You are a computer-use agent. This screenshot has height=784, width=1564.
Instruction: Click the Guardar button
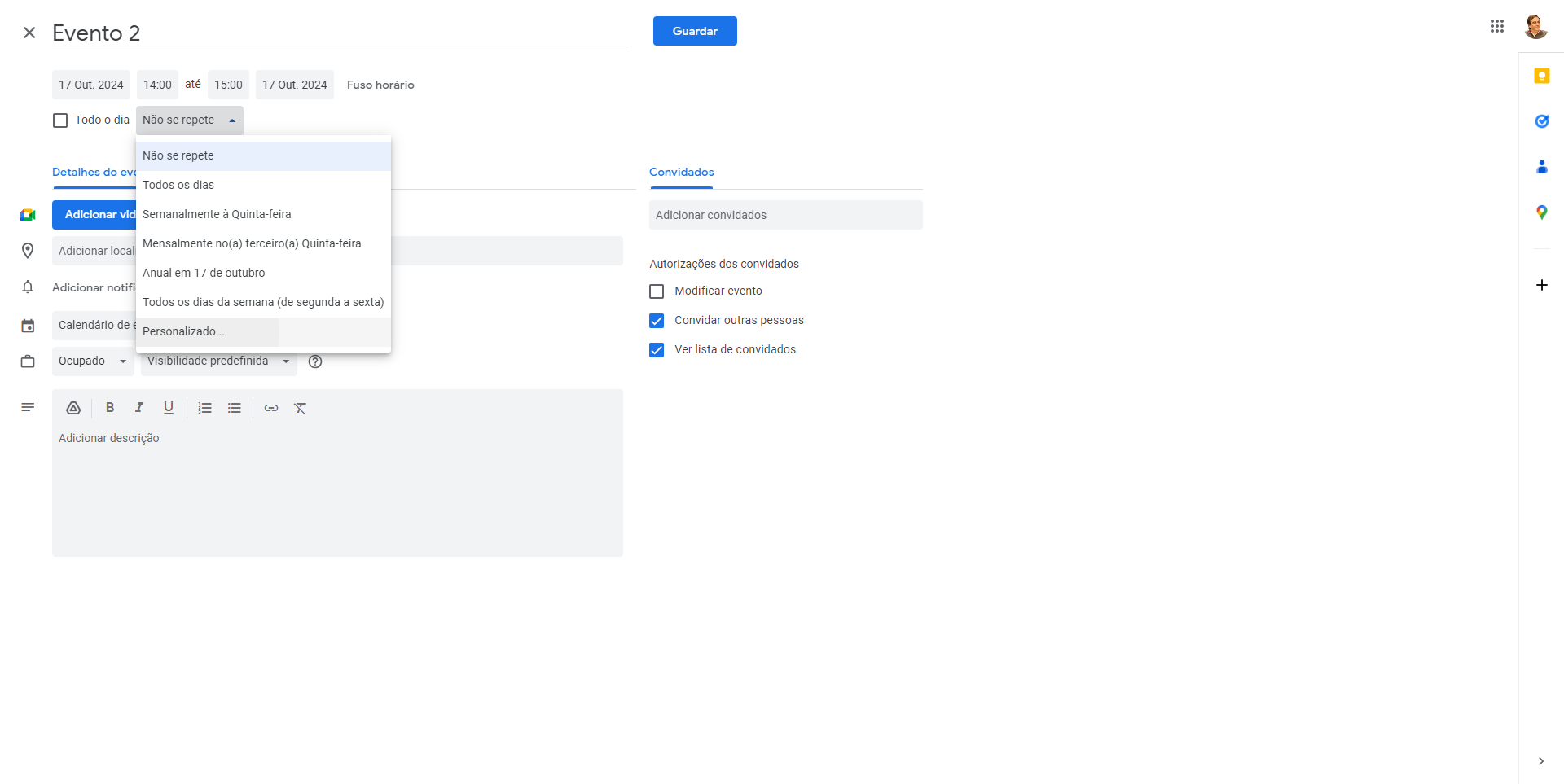coord(695,31)
